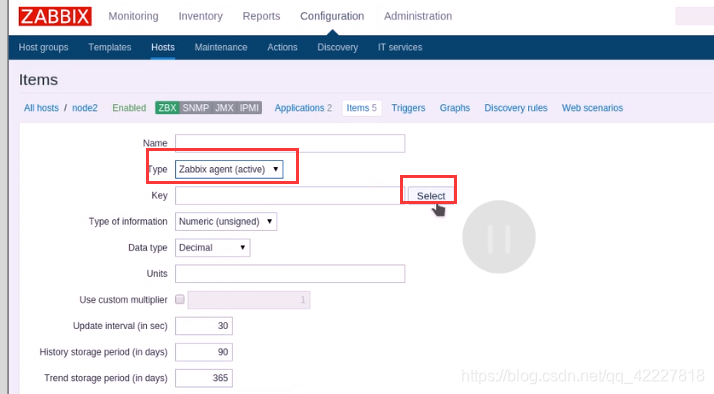The image size is (714, 394).
Task: Open the Data type dropdown (Decimal)
Action: [x=213, y=248]
